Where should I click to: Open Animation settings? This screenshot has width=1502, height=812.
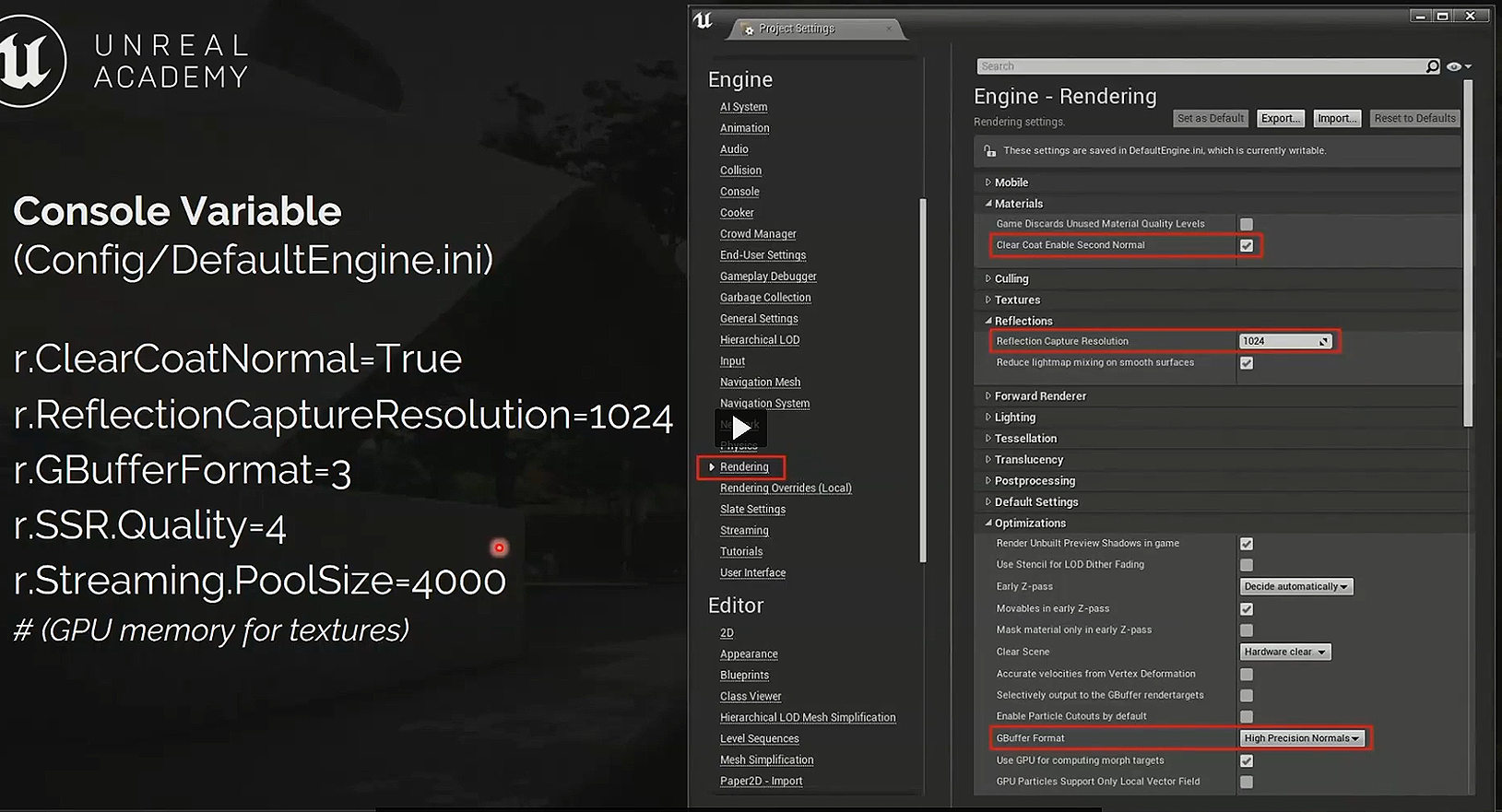[x=744, y=128]
